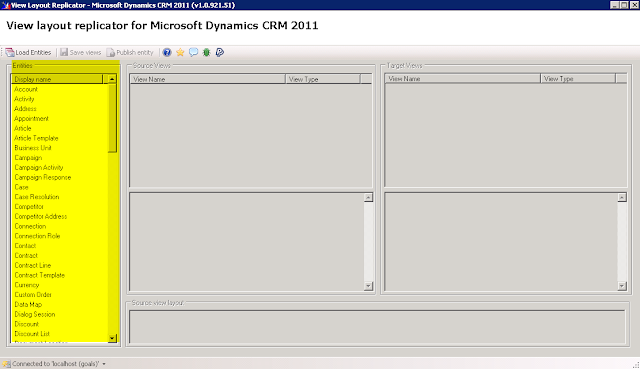Click the Save views toolbar button
The image size is (640, 369).
tap(80, 53)
